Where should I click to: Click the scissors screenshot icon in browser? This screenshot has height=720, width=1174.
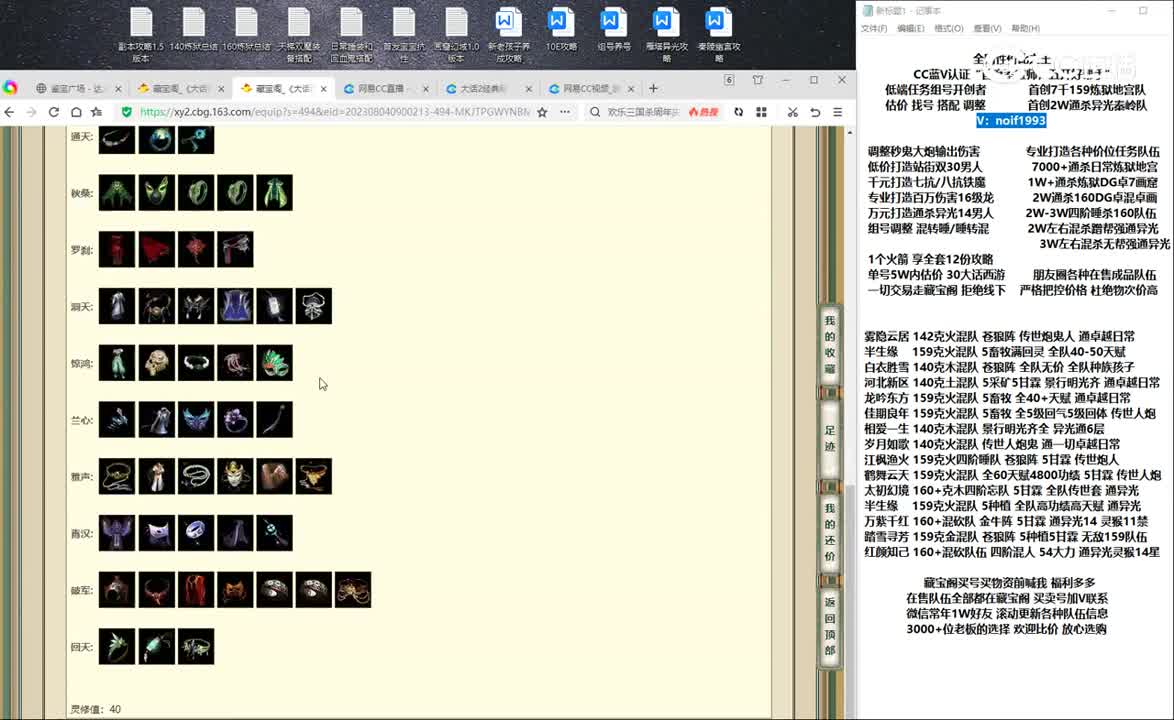pos(792,112)
